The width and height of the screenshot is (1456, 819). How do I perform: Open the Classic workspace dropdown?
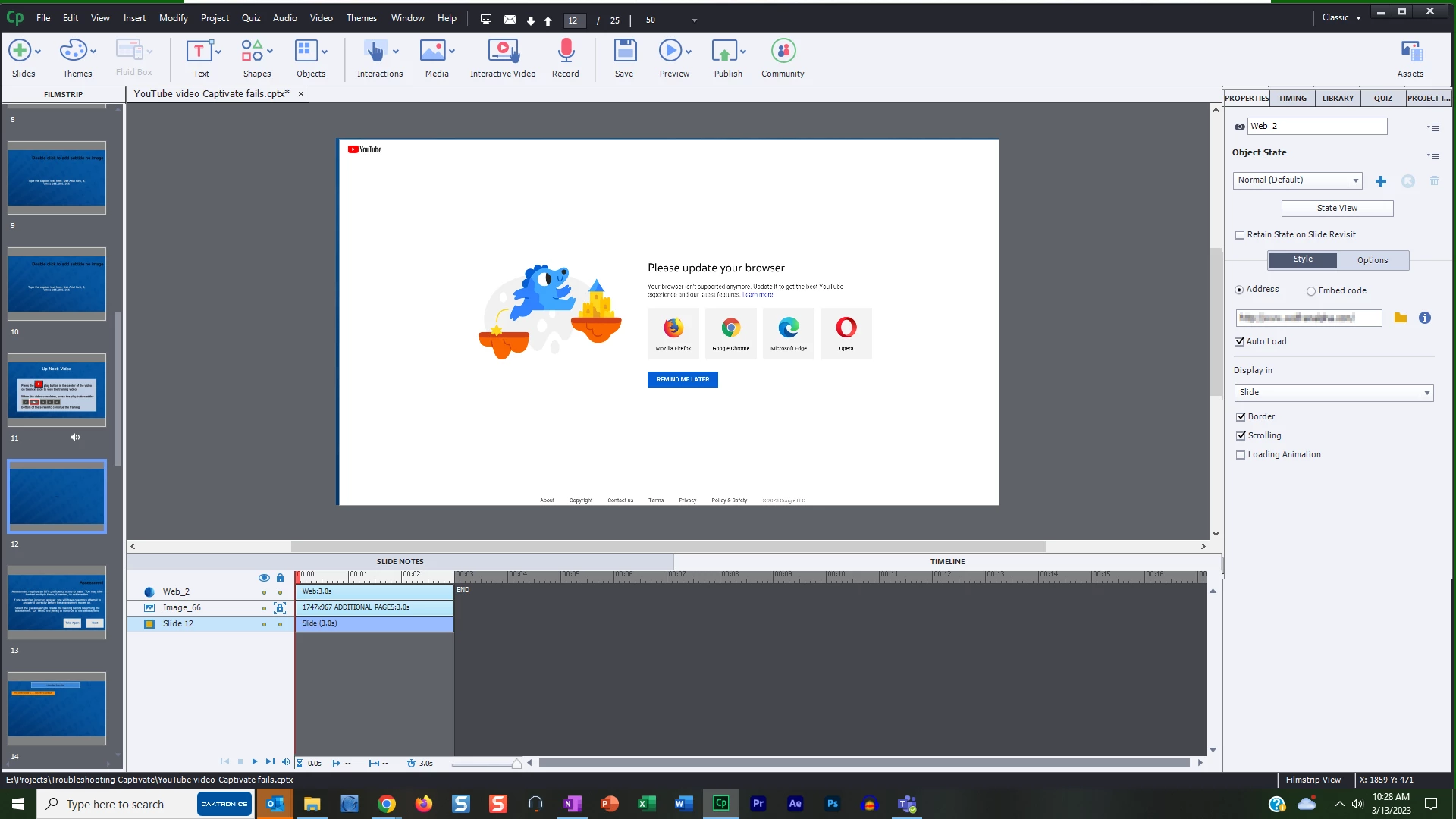click(1341, 17)
